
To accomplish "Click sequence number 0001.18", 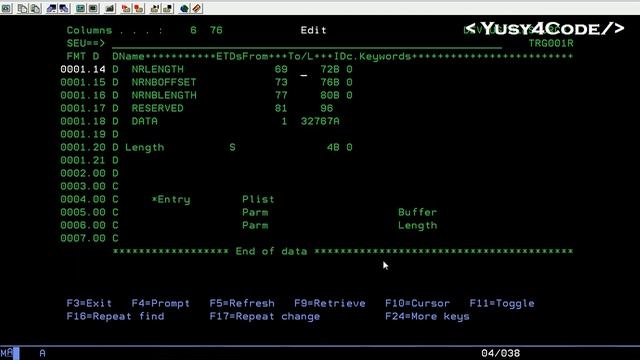I will tap(83, 122).
